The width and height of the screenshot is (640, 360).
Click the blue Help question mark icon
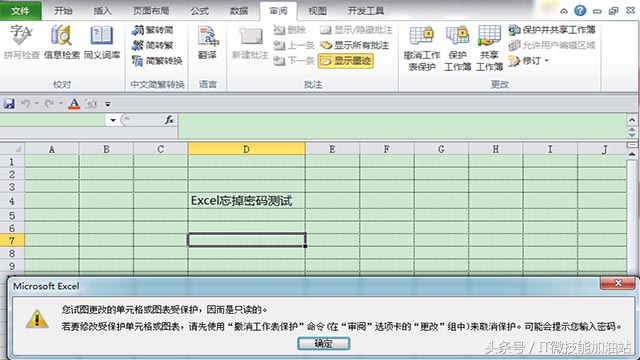coord(580,11)
